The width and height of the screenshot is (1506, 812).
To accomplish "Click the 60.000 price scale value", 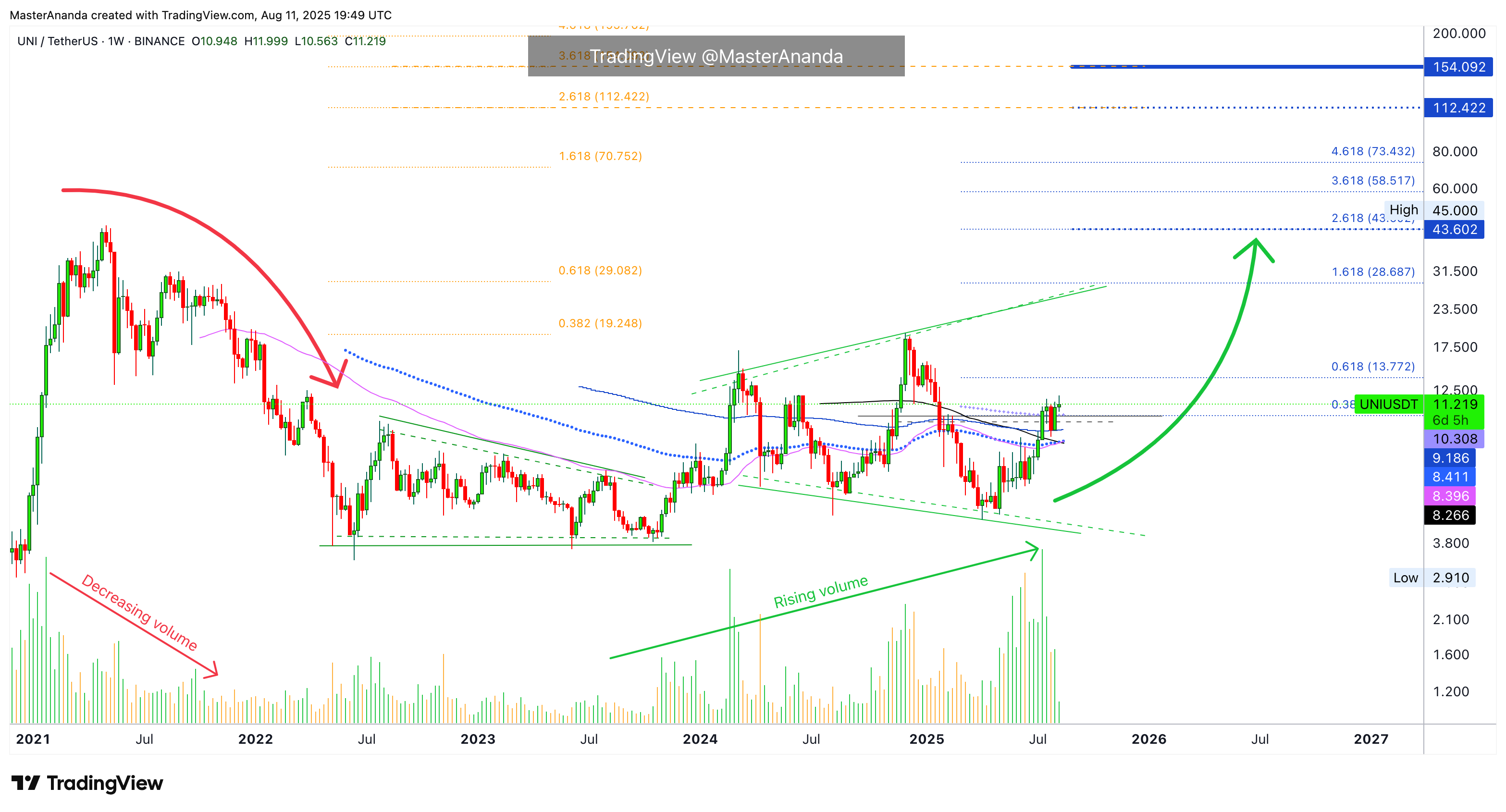I will point(1455,189).
